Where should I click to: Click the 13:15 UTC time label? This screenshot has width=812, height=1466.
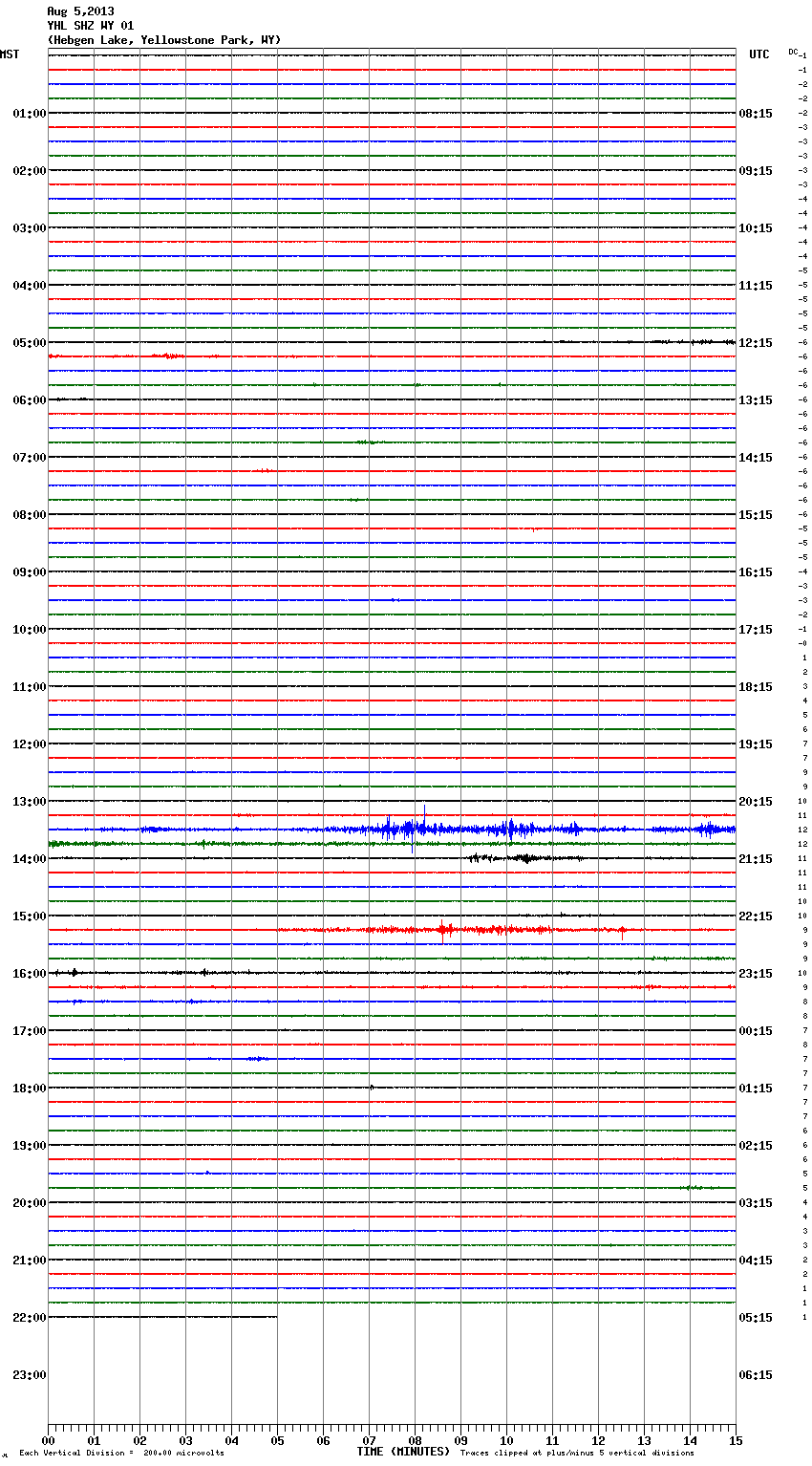[756, 400]
